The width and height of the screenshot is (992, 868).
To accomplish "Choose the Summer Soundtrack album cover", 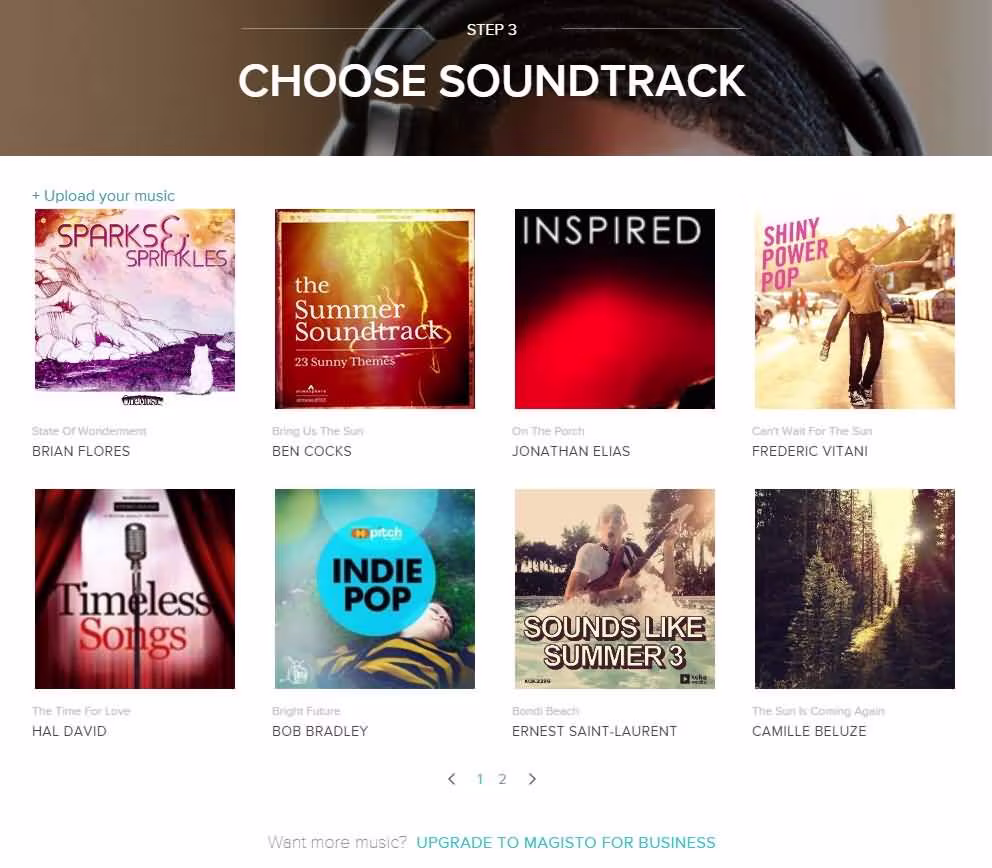I will 375,309.
